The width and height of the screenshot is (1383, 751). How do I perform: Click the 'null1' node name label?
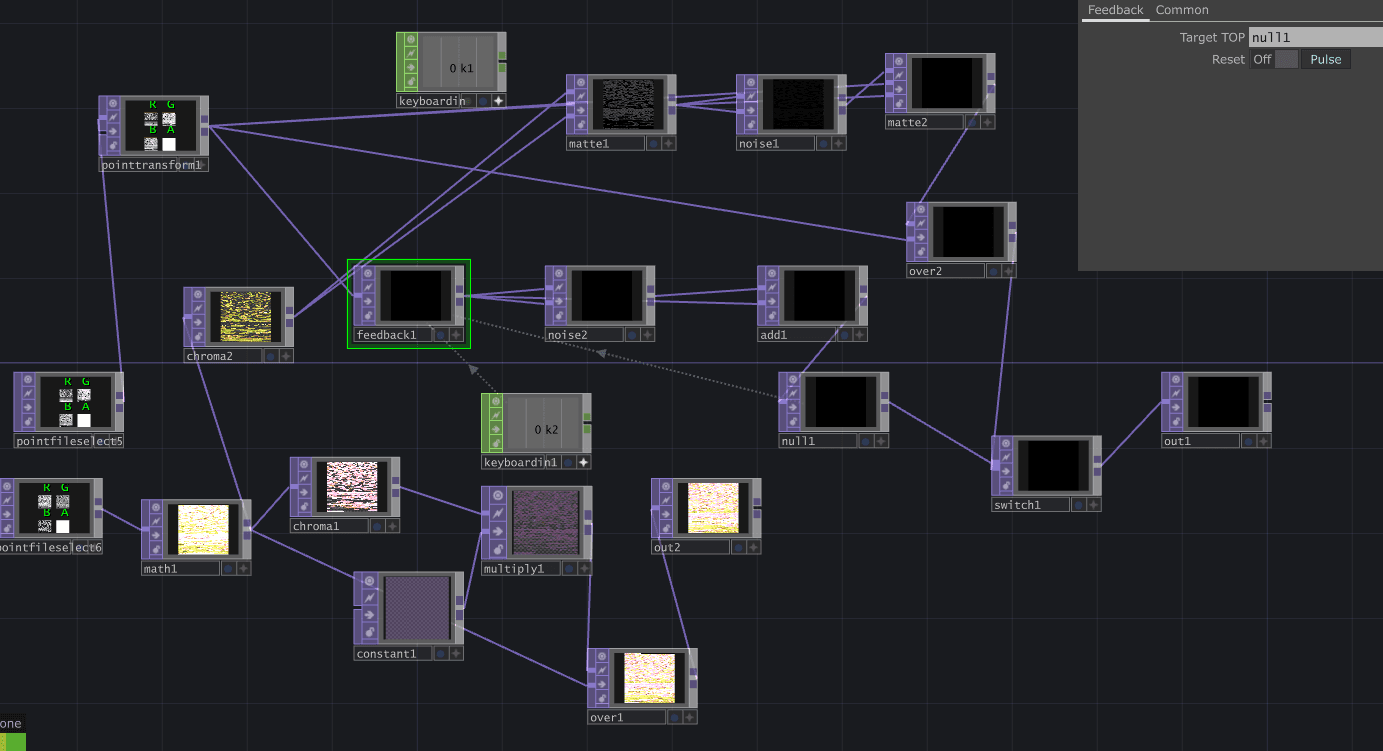819,441
